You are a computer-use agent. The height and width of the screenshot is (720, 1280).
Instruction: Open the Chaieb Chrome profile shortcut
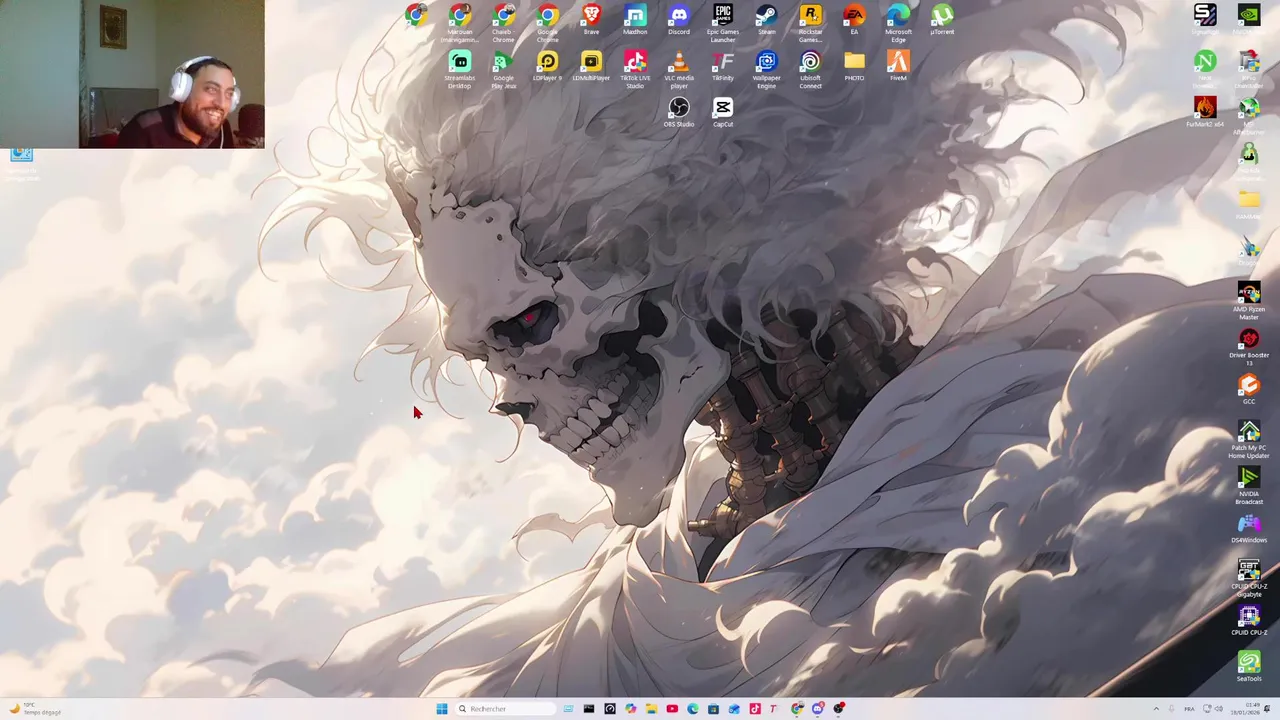503,23
